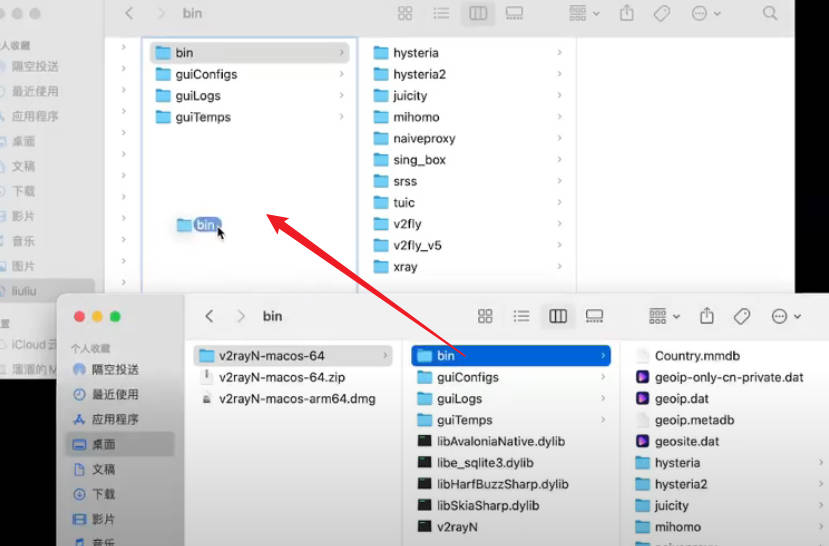
Task: Open the xray folder
Action: click(x=467, y=267)
